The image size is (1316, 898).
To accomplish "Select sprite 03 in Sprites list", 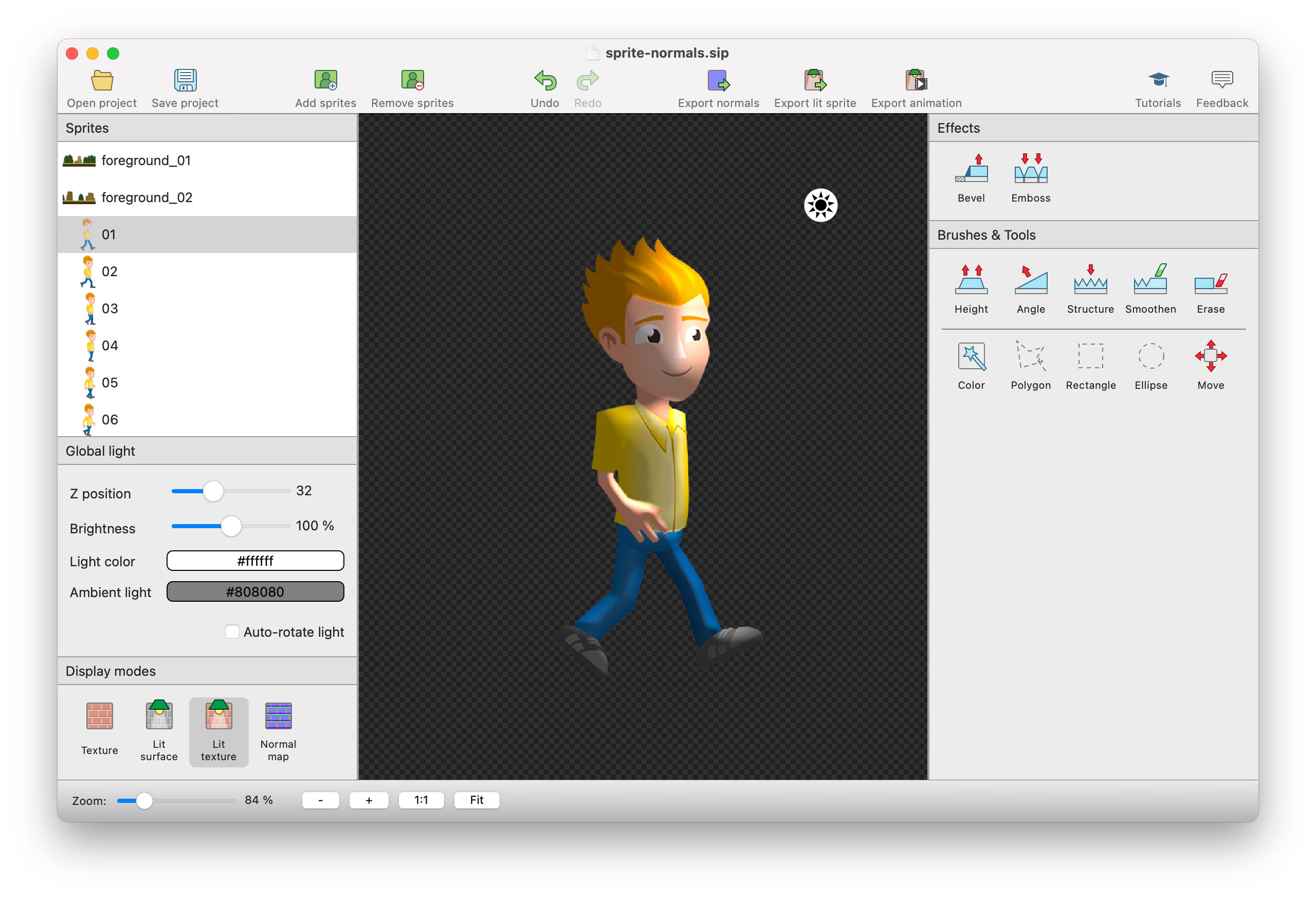I will (x=110, y=308).
